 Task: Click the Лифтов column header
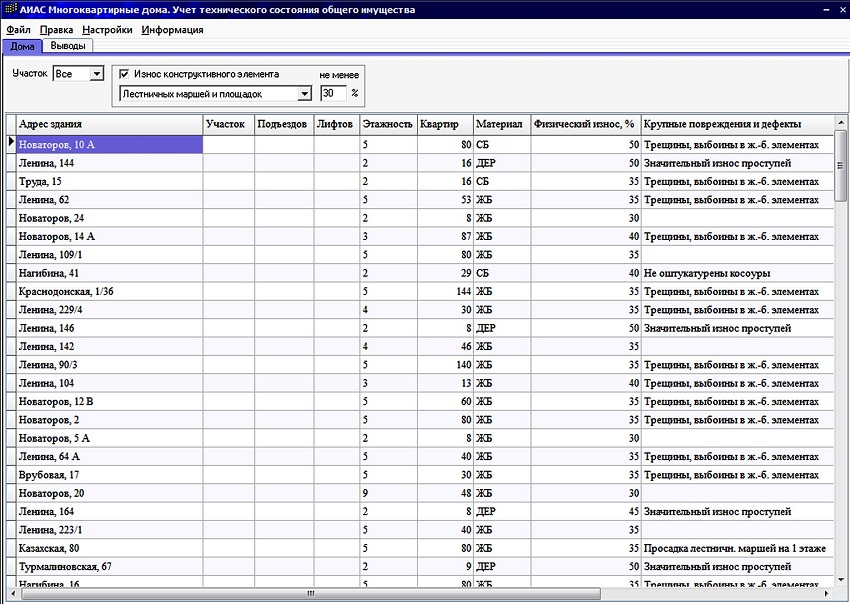tap(337, 124)
